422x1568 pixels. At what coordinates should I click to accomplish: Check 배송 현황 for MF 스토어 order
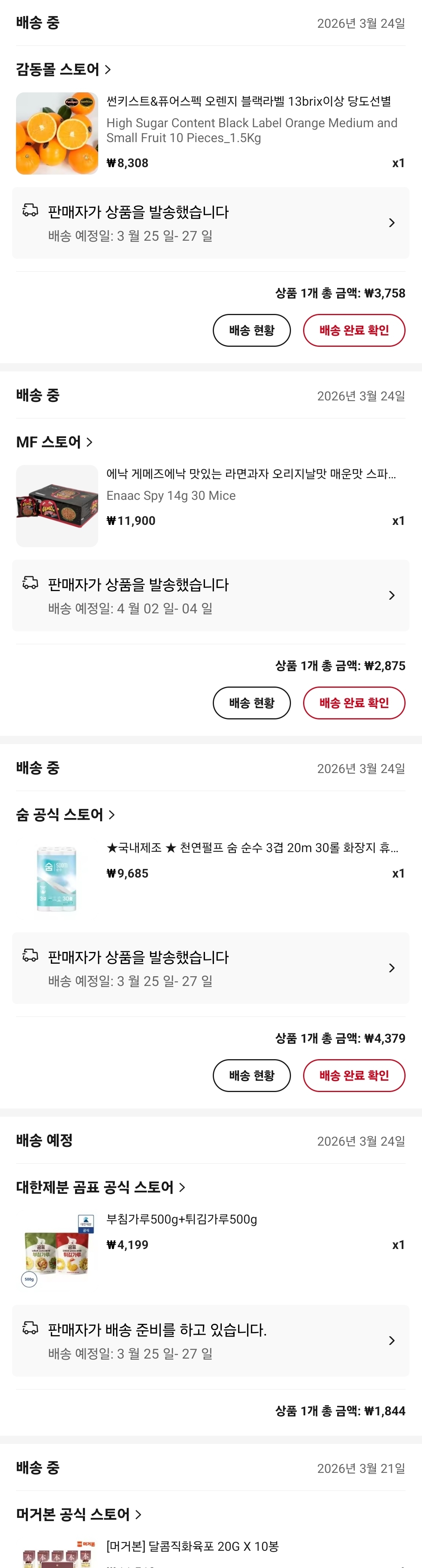[x=251, y=703]
